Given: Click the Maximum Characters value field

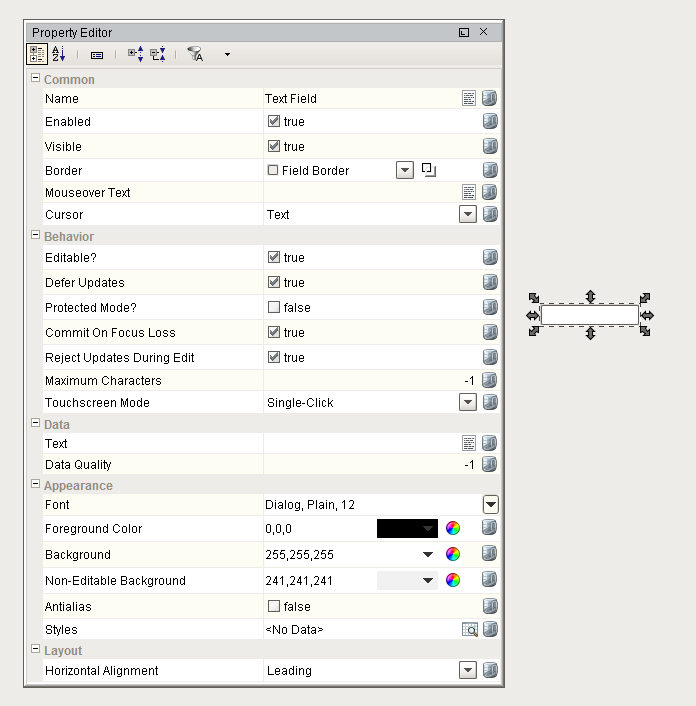Looking at the screenshot, I should click(x=368, y=381).
